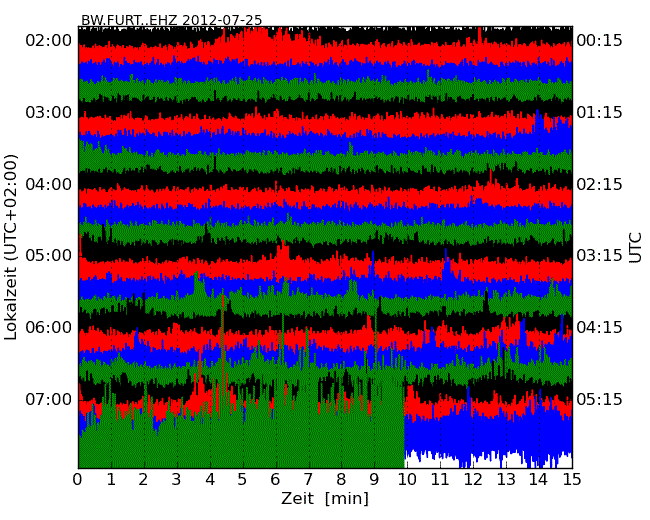Click the plot title BW.FURT..EHZ 2012-07-25
650x520 pixels.
pyautogui.click(x=172, y=20)
